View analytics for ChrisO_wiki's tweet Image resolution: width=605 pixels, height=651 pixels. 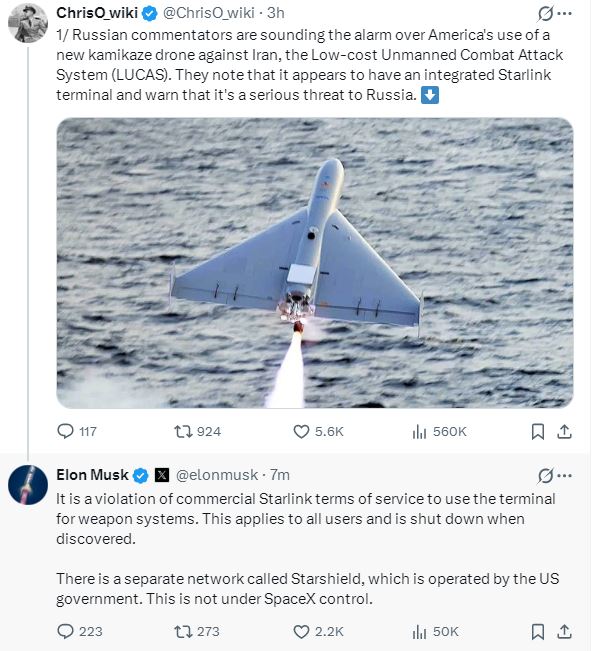coord(420,431)
